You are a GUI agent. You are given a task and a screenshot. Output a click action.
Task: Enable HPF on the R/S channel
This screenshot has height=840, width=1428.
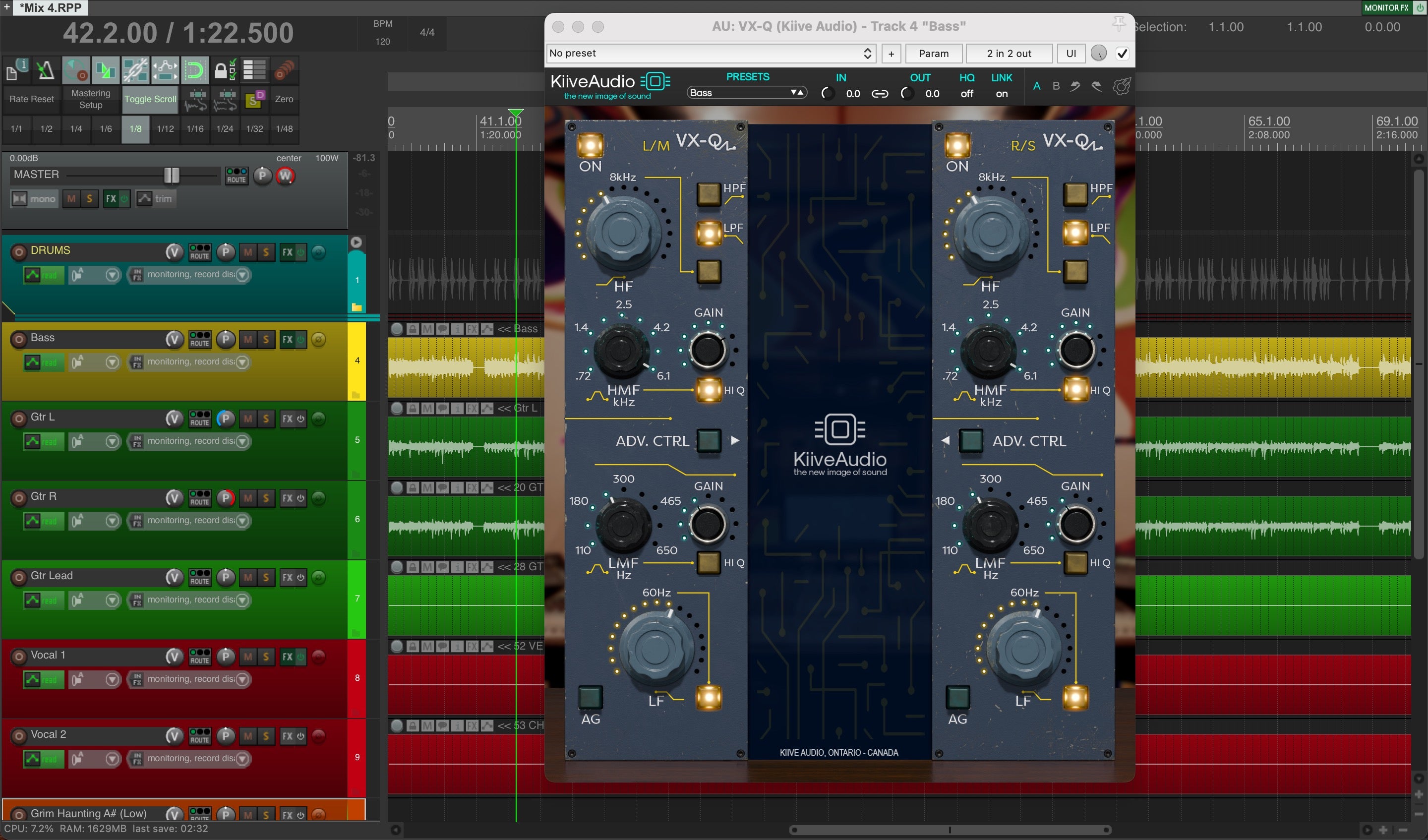click(x=1075, y=194)
